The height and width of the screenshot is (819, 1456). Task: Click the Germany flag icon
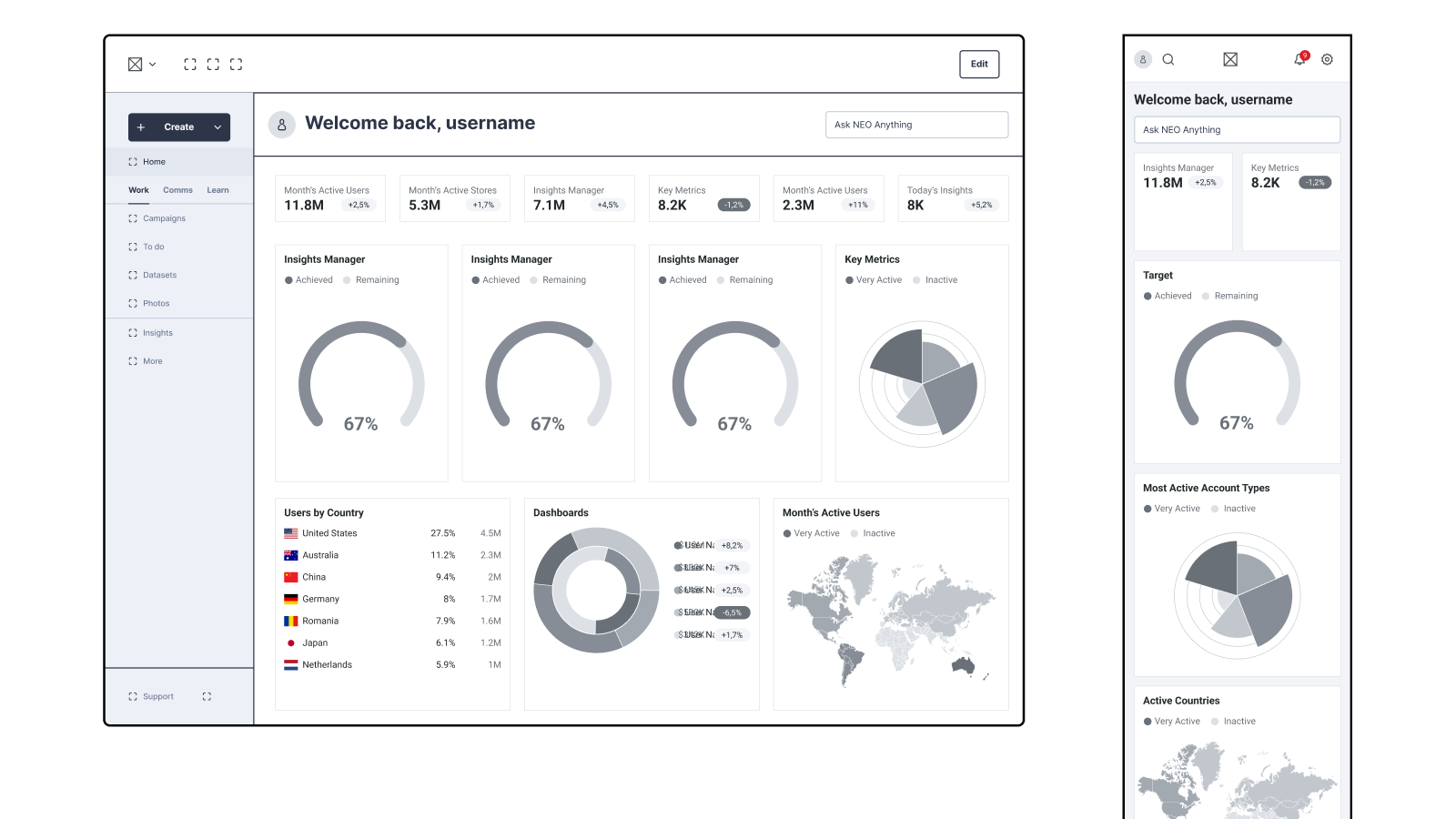point(291,599)
